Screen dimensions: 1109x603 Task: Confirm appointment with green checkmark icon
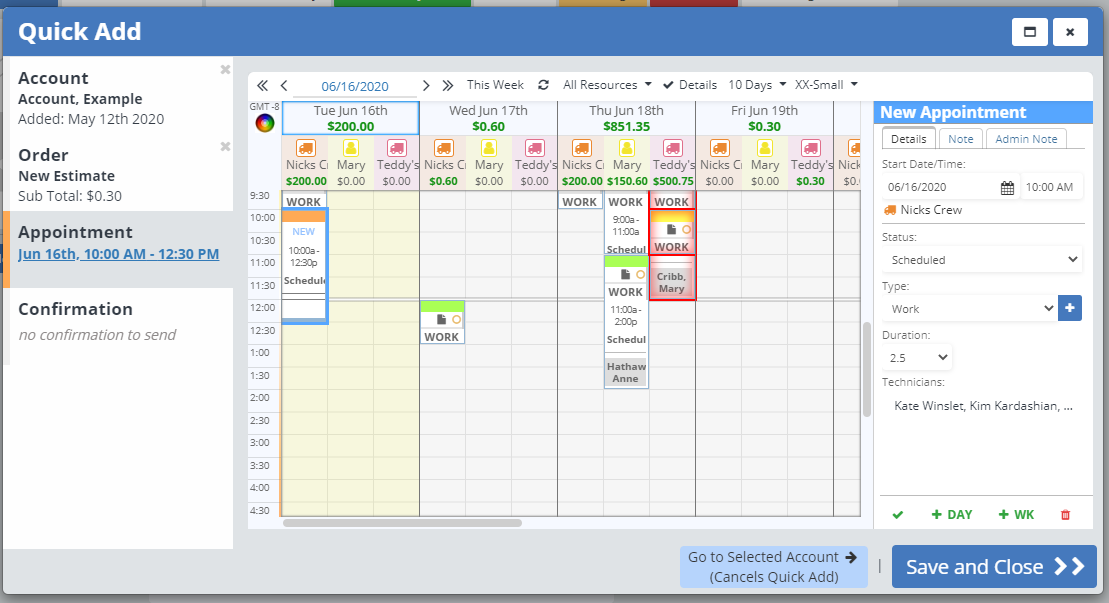[x=897, y=515]
